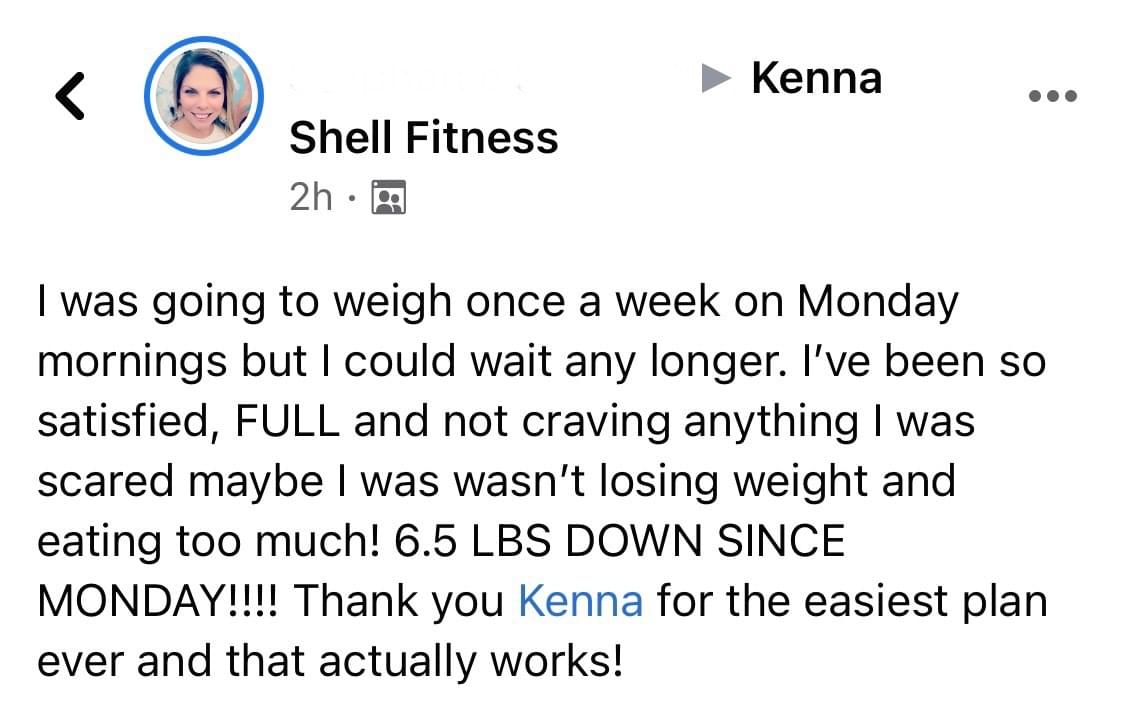Go back using the left chevron arrow
The width and height of the screenshot is (1125, 713).
tap(70, 95)
